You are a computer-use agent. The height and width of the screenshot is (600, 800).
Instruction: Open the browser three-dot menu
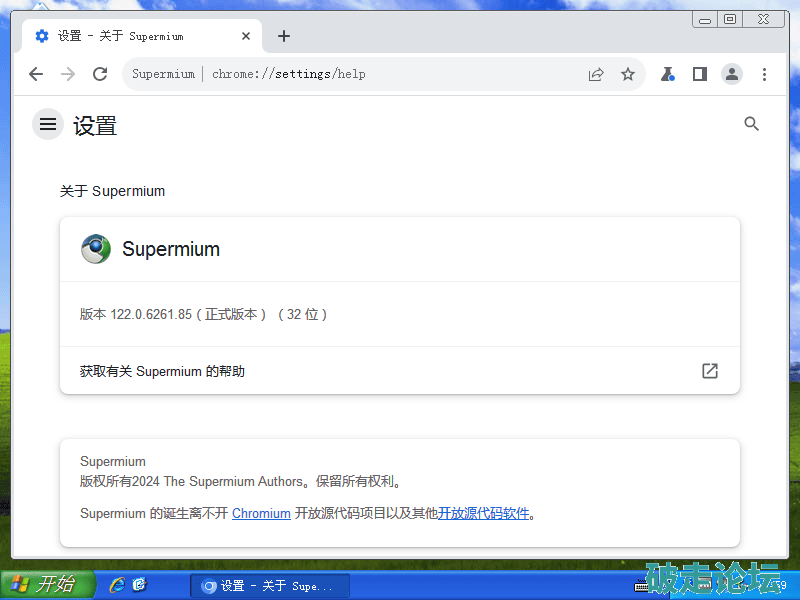tap(764, 74)
